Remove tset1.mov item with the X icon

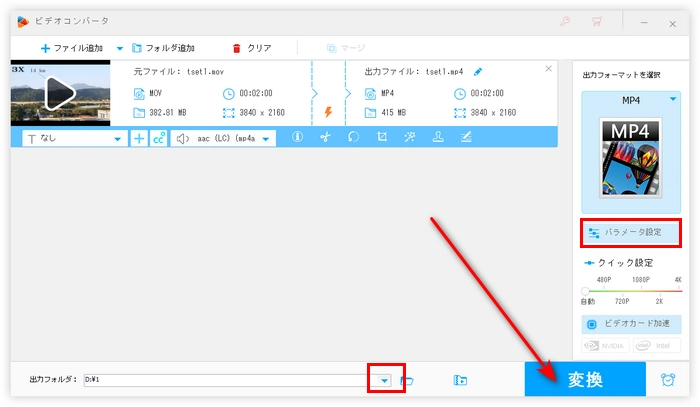click(x=549, y=69)
